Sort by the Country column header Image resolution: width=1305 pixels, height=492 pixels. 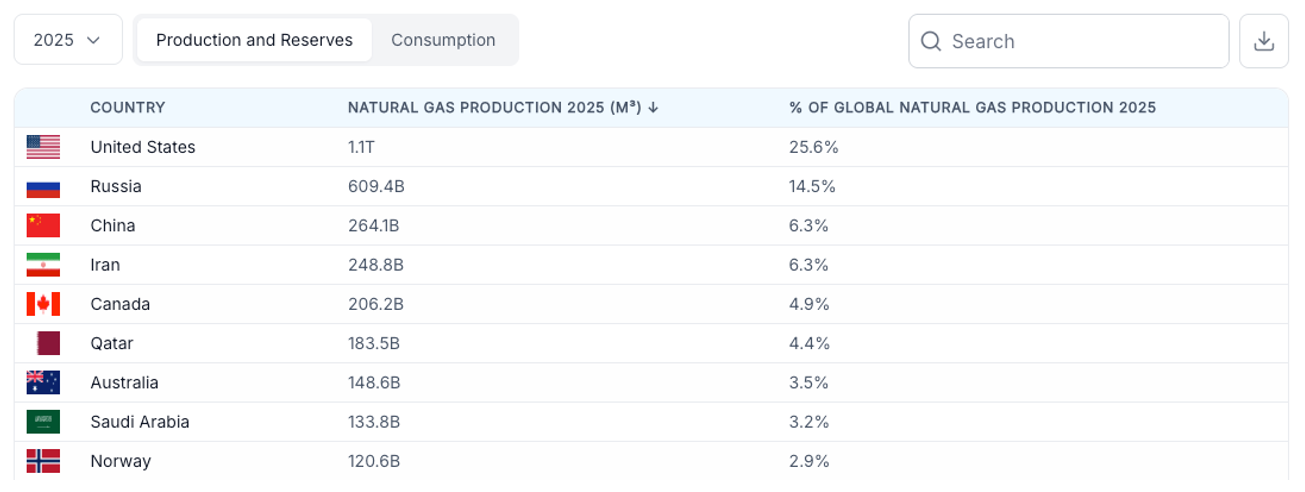pyautogui.click(x=127, y=107)
